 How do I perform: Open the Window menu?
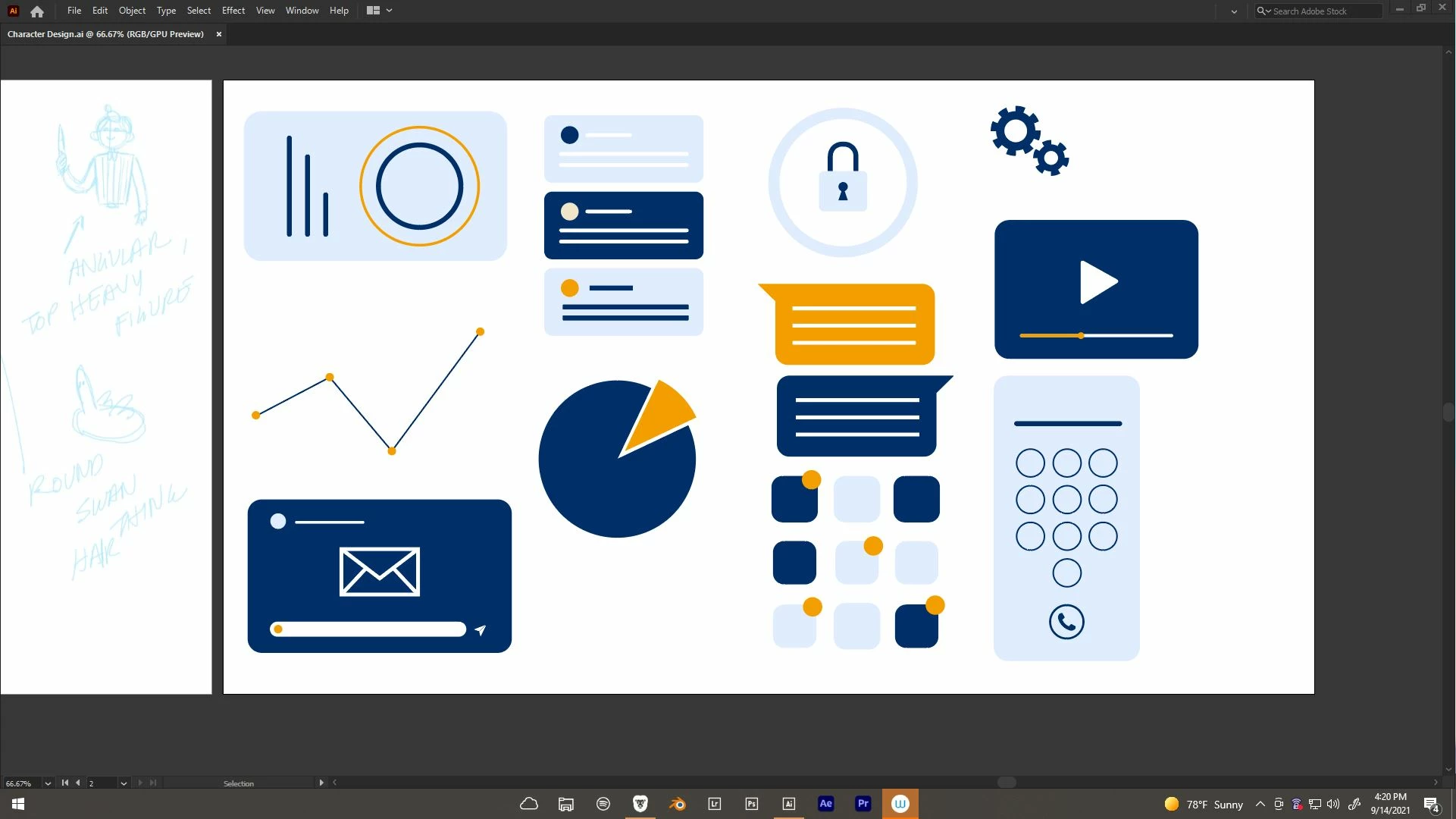302,11
